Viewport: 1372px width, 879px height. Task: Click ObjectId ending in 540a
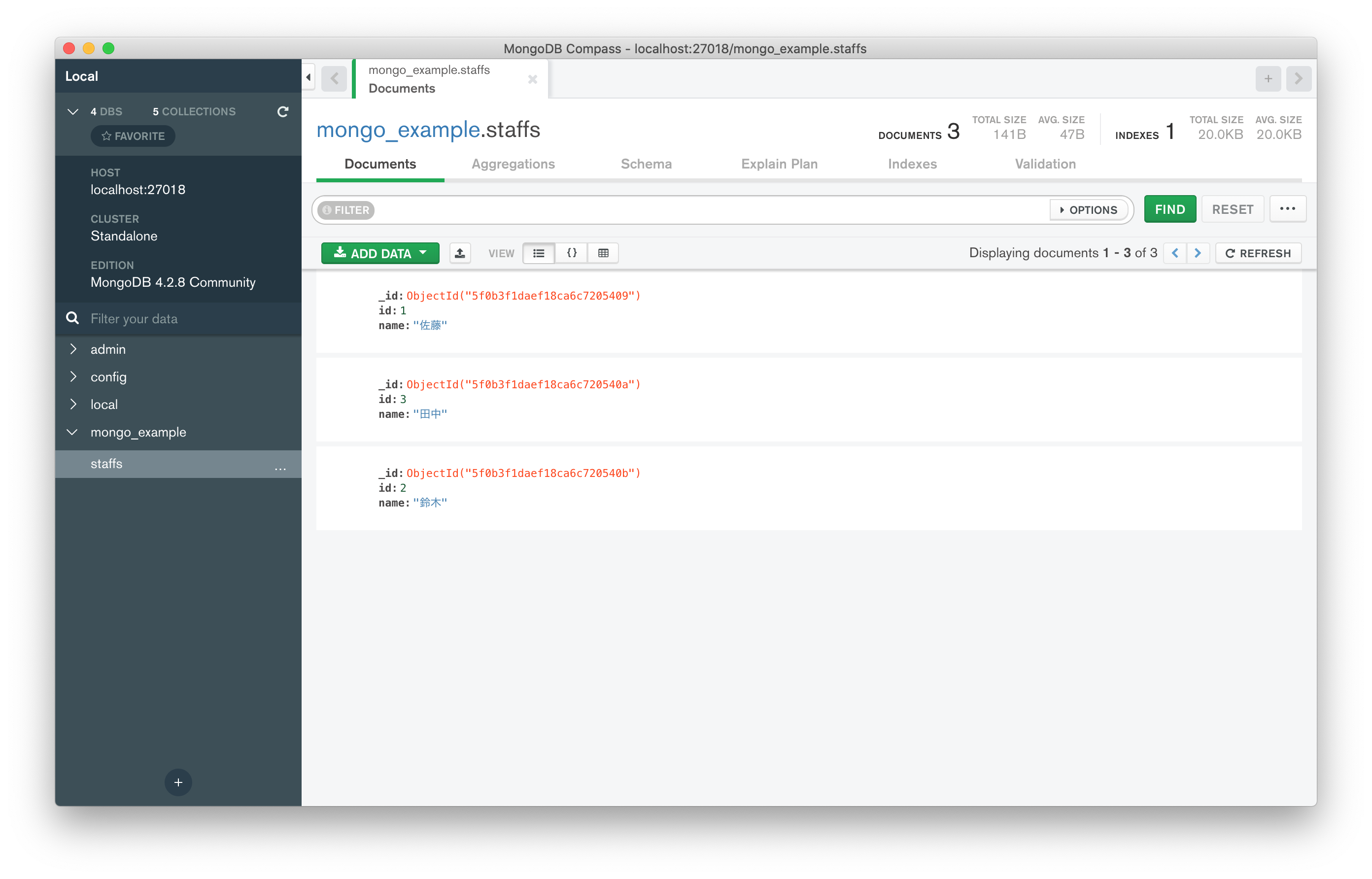[523, 384]
